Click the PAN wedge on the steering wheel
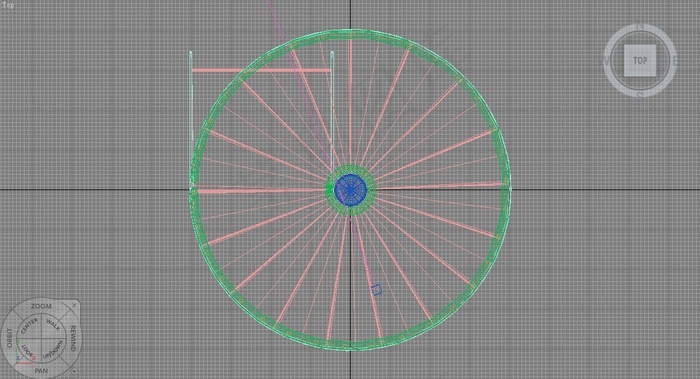 41,371
